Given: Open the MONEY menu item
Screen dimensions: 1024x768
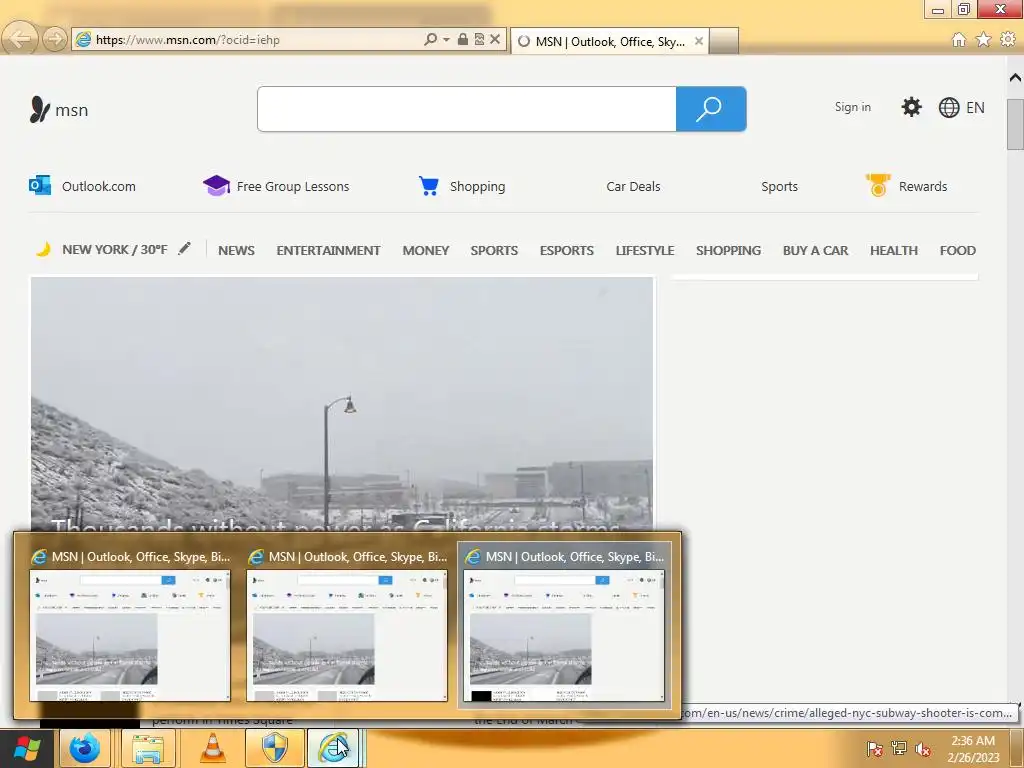Looking at the screenshot, I should [x=426, y=251].
